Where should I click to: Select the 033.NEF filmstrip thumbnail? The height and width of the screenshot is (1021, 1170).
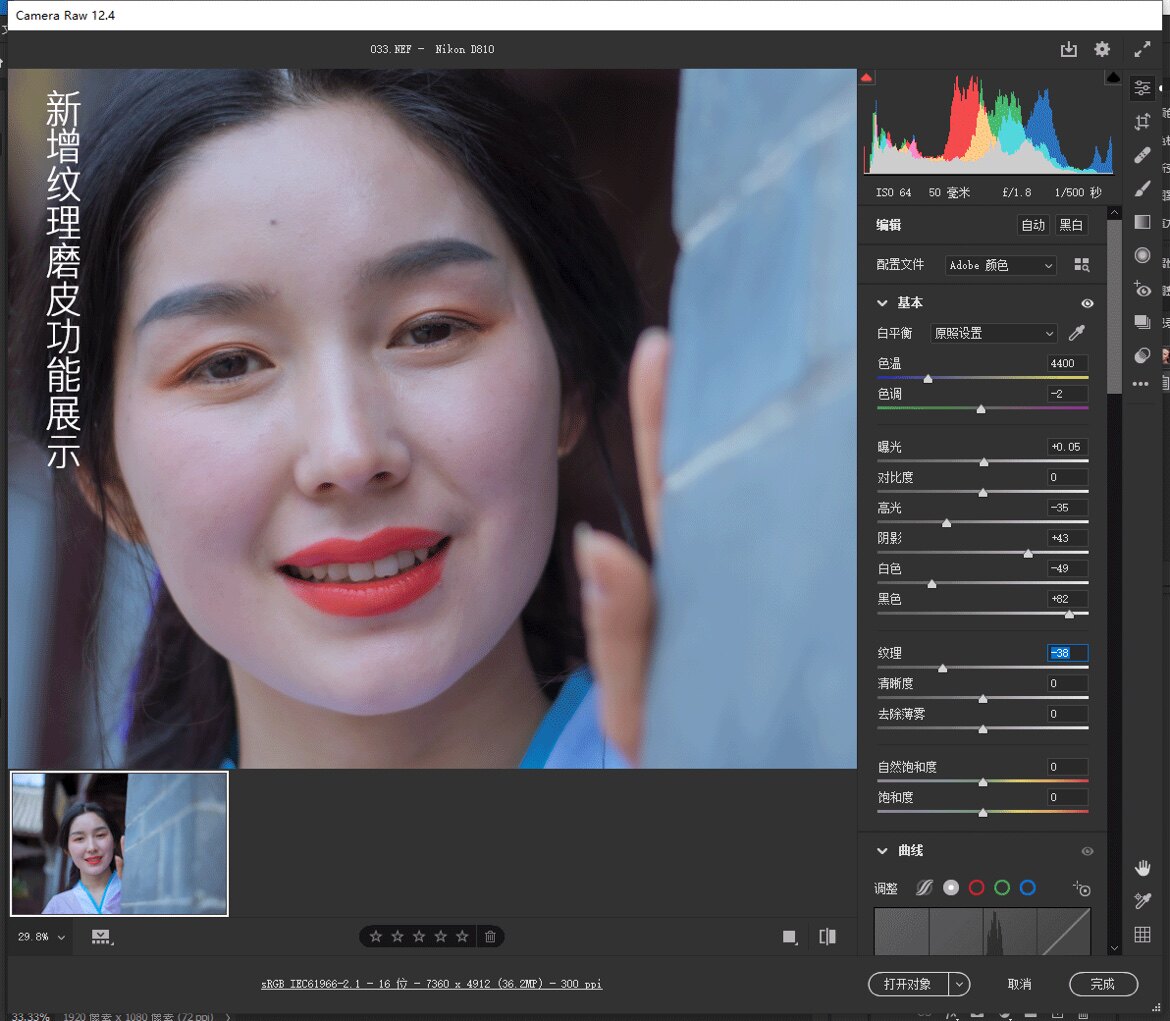tap(119, 843)
